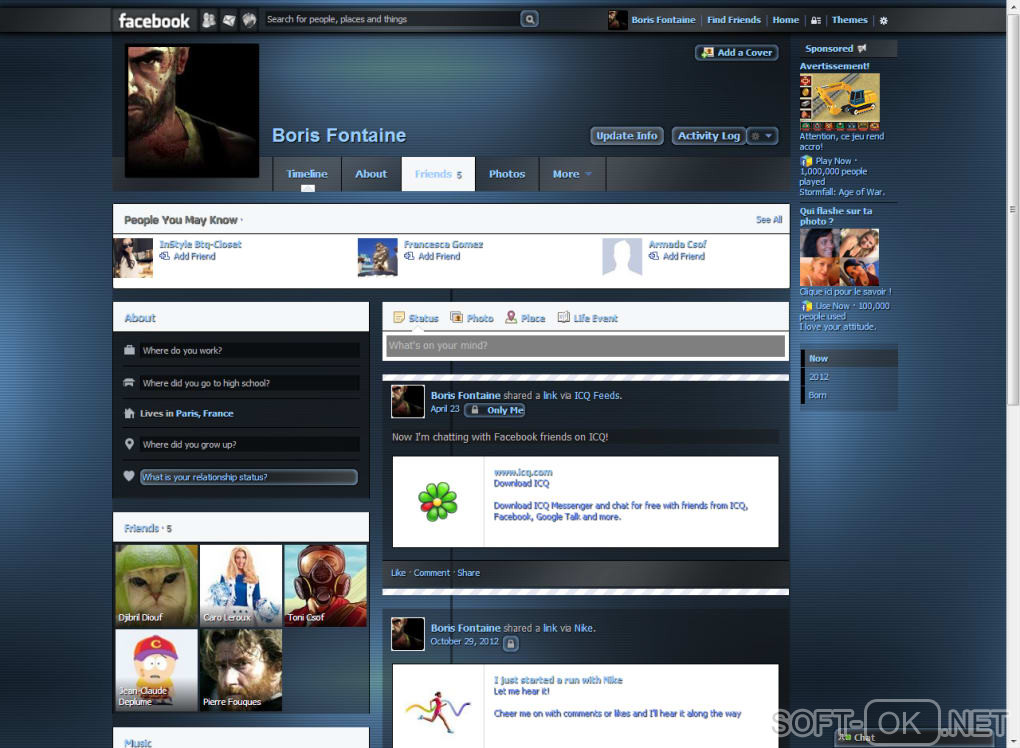This screenshot has height=748, width=1020.
Task: Select the Life Event icon
Action: point(563,317)
